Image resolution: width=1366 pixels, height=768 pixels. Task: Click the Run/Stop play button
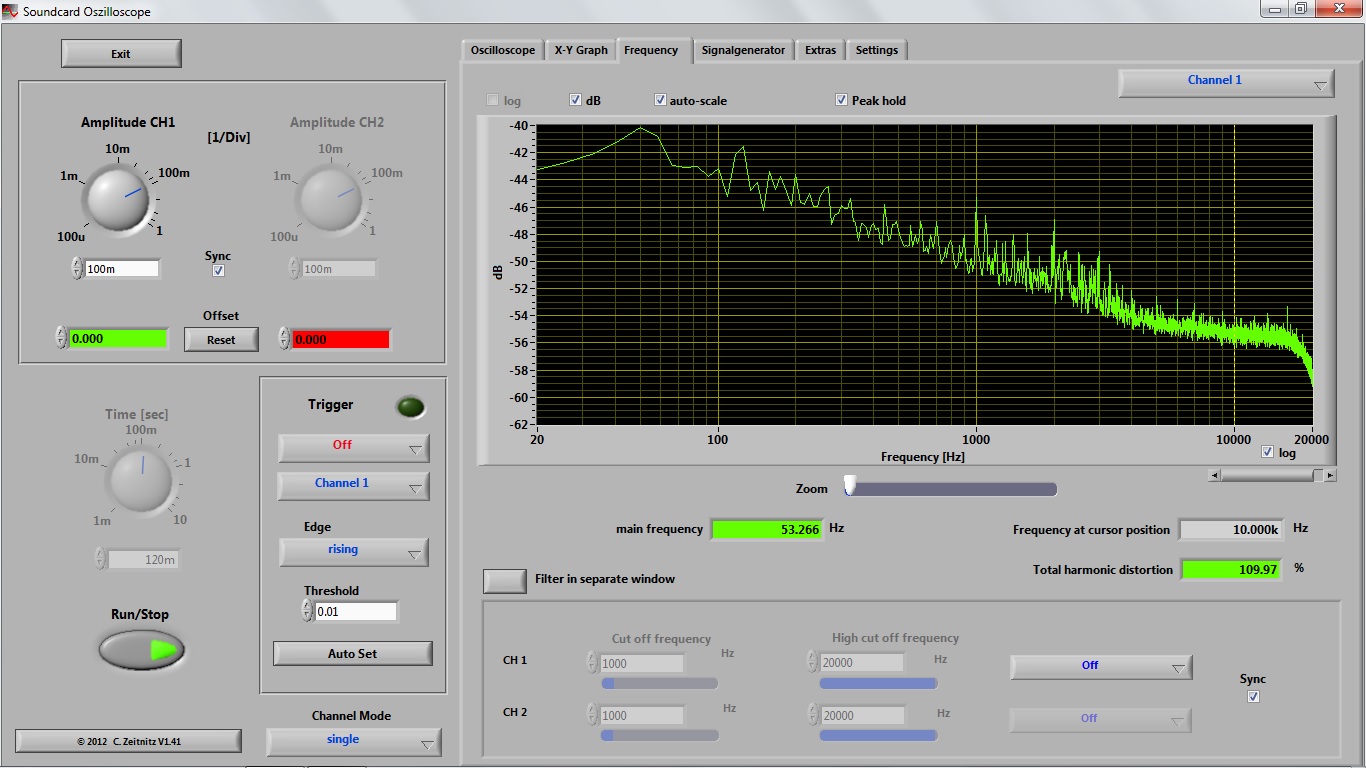(x=142, y=650)
